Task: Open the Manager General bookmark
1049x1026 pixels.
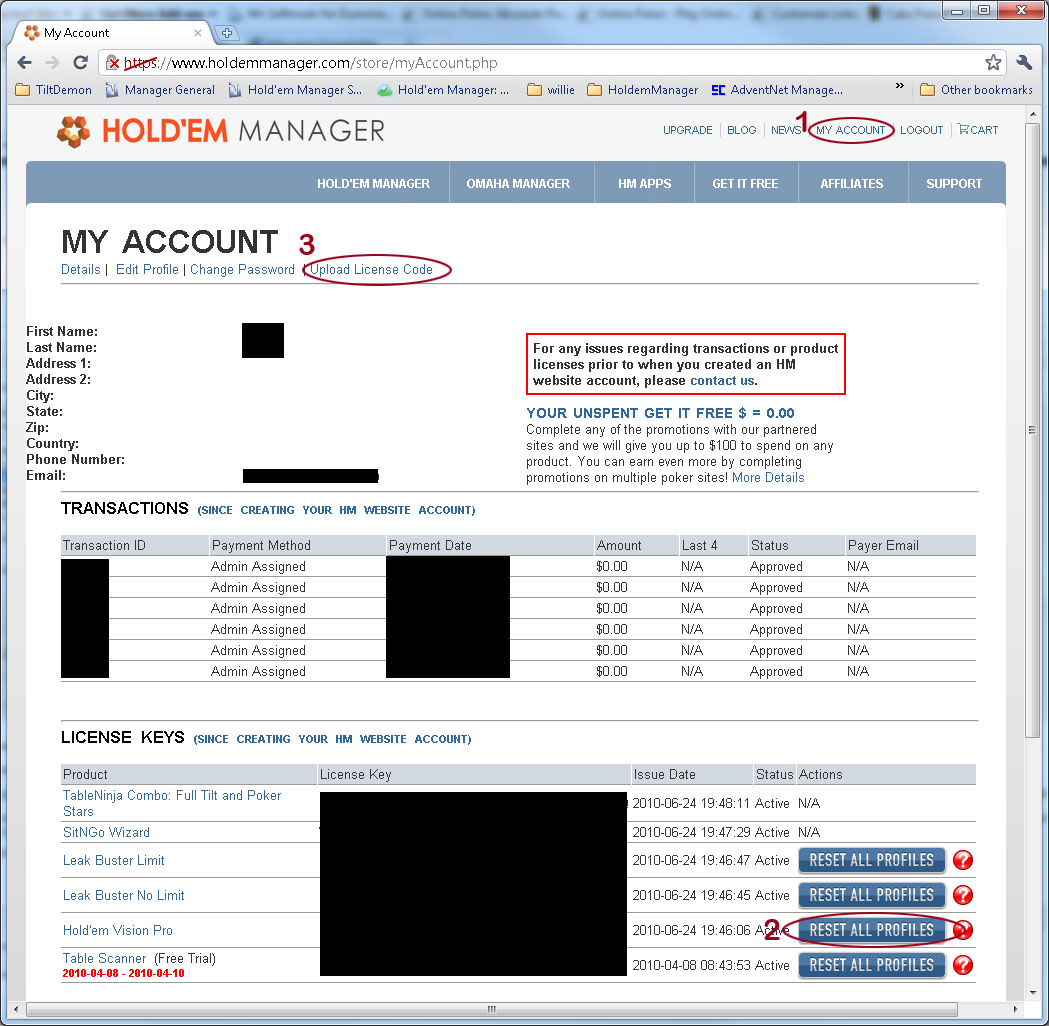Action: coord(160,90)
